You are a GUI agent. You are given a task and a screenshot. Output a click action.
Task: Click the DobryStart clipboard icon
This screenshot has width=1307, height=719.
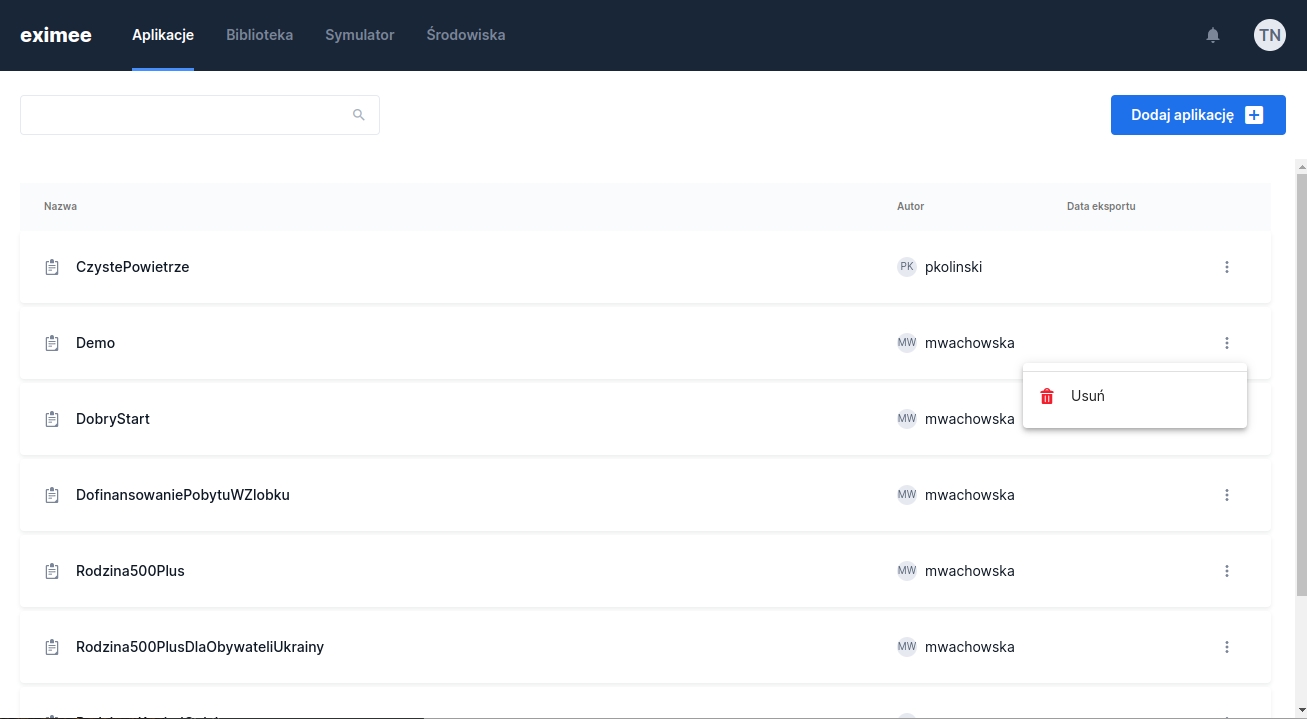pos(52,419)
